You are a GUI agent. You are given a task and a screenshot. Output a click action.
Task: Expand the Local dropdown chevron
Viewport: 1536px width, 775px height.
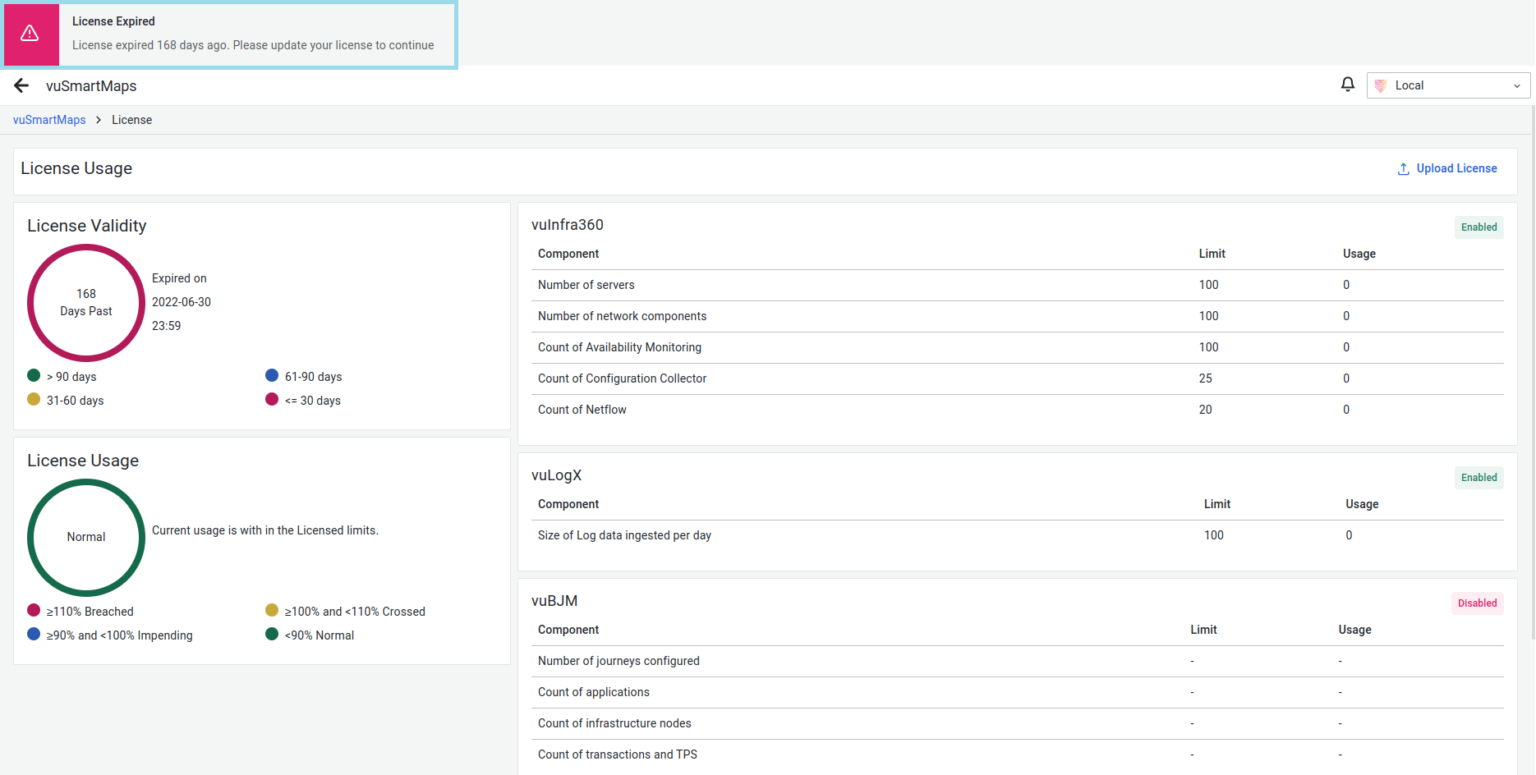tap(1516, 86)
